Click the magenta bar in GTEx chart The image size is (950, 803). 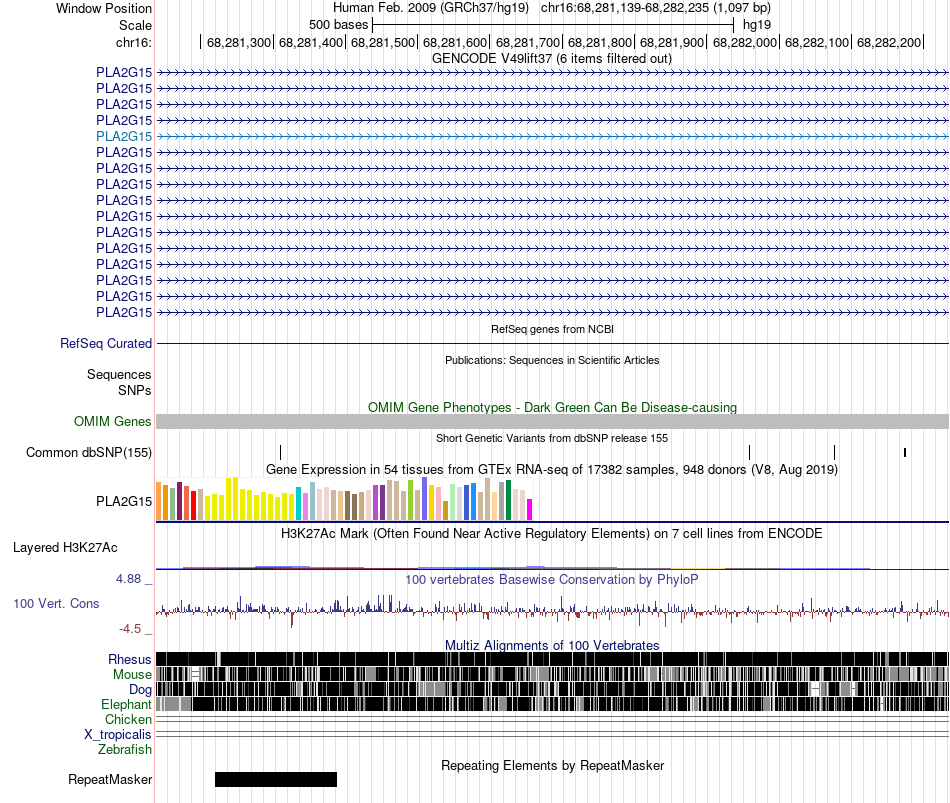[x=529, y=509]
